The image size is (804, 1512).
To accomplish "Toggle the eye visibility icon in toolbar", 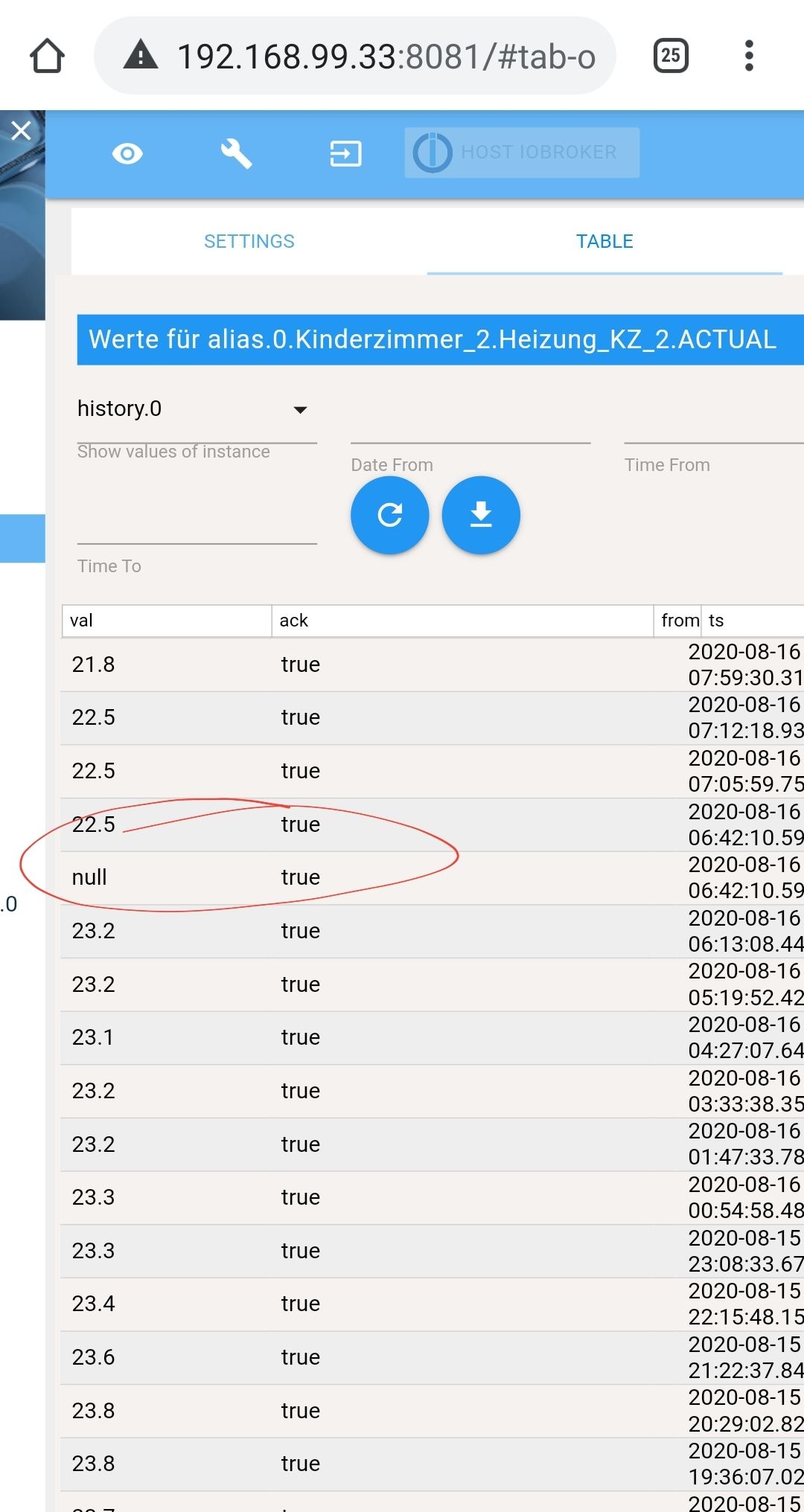I will [127, 154].
